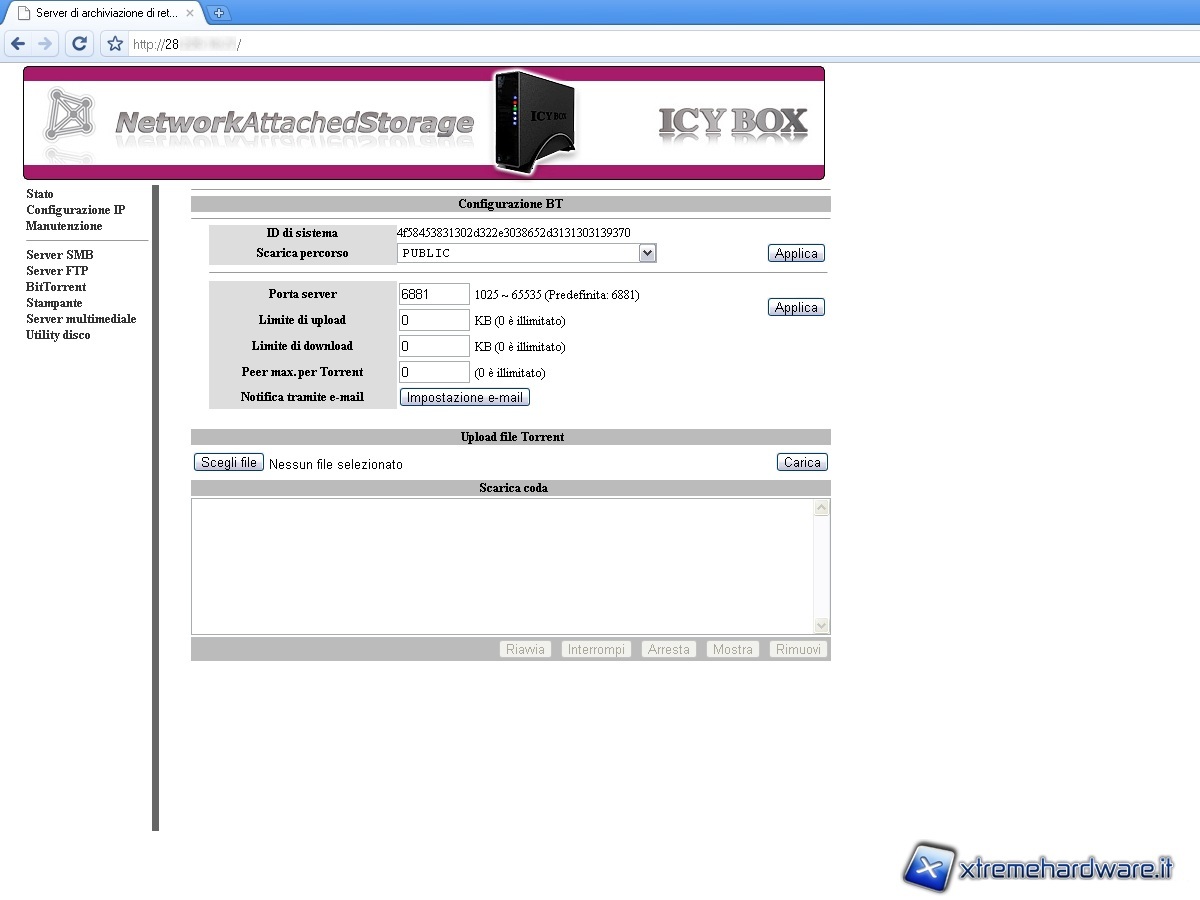The image size is (1200, 900).
Task: Click the ICY BOX logo in banner
Action: click(732, 122)
